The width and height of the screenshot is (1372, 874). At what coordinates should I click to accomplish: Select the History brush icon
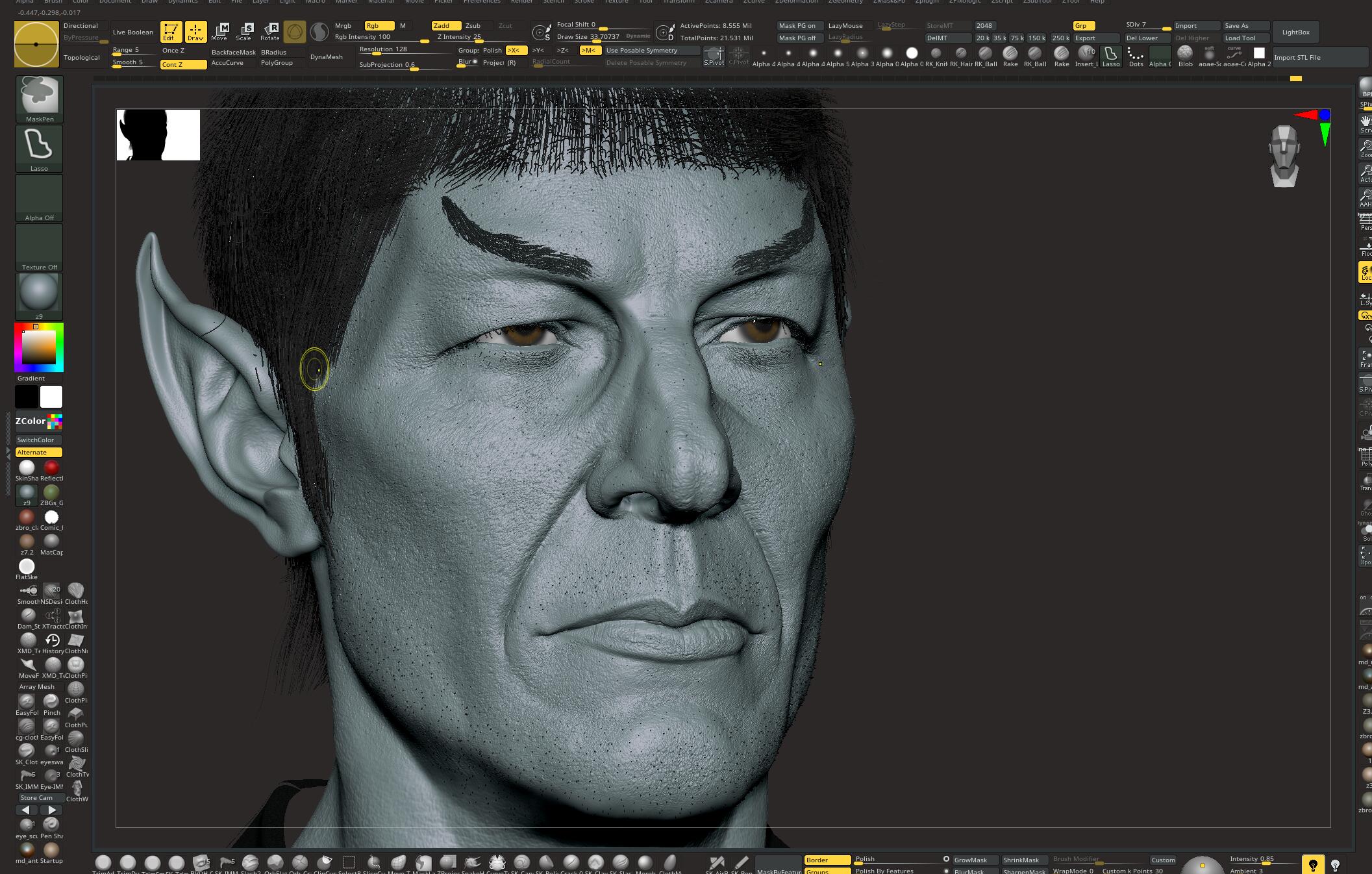52,643
